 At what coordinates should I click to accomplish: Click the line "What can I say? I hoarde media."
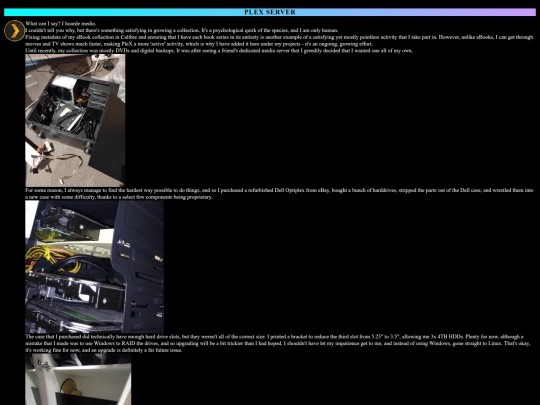click(61, 23)
